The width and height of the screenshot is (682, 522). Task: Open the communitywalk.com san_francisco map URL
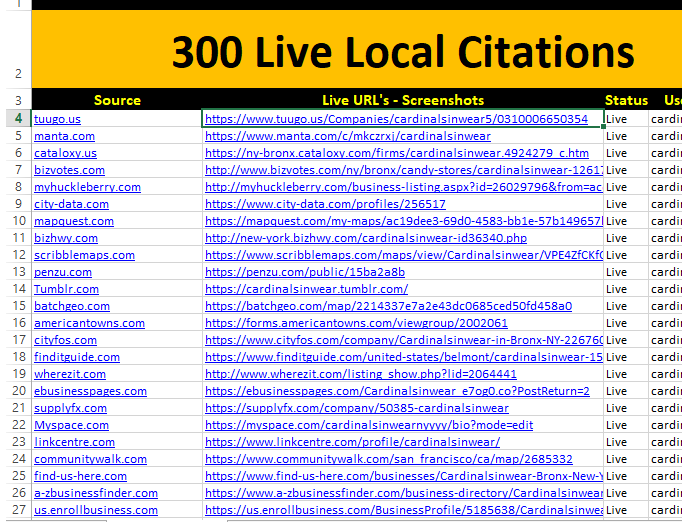pos(388,459)
